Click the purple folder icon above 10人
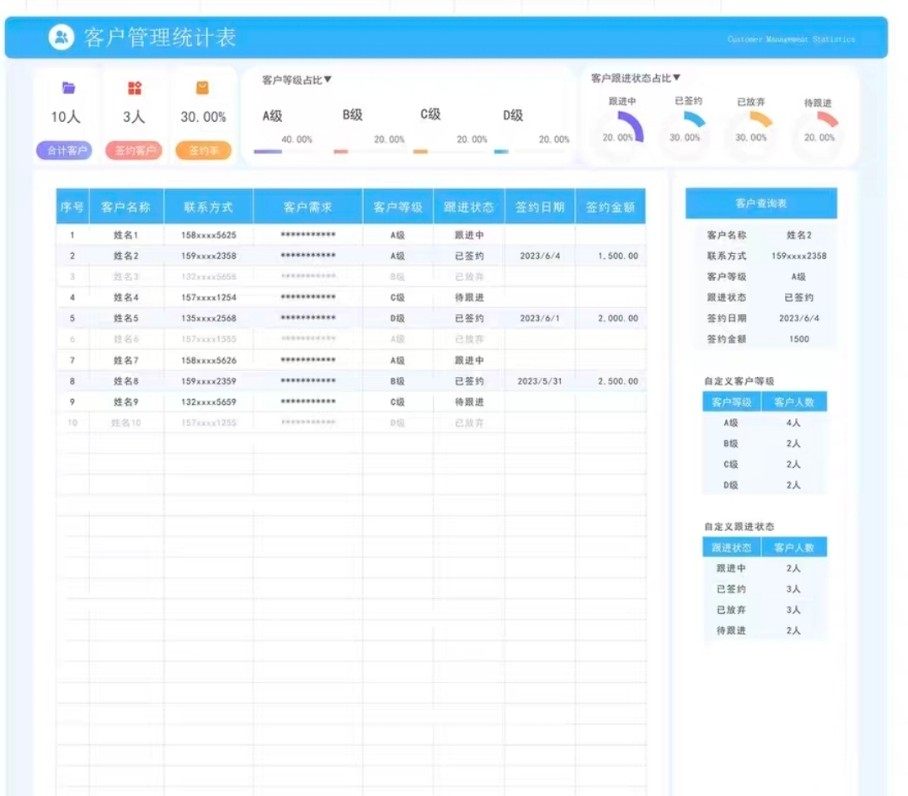The height and width of the screenshot is (796, 908). pos(68,88)
